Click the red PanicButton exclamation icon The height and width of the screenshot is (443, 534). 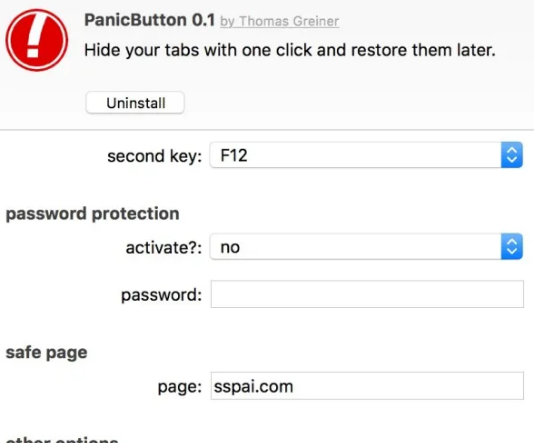[37, 40]
